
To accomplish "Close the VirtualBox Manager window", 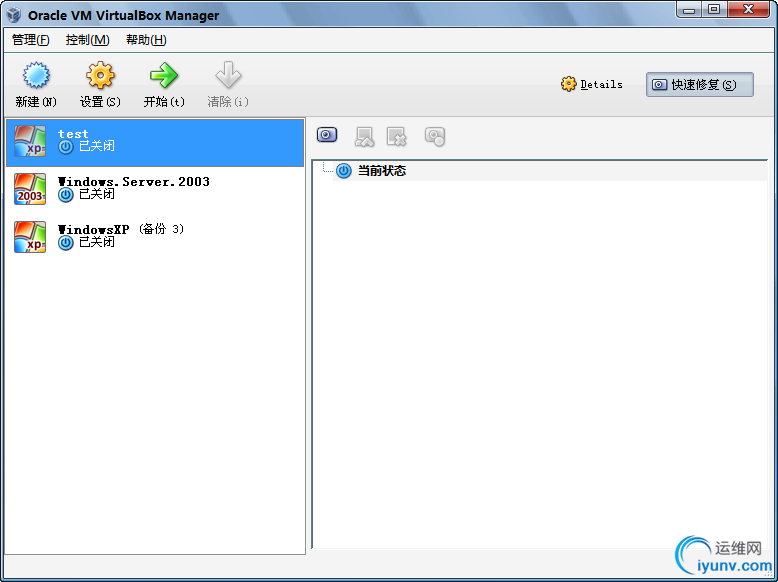I will click(750, 9).
